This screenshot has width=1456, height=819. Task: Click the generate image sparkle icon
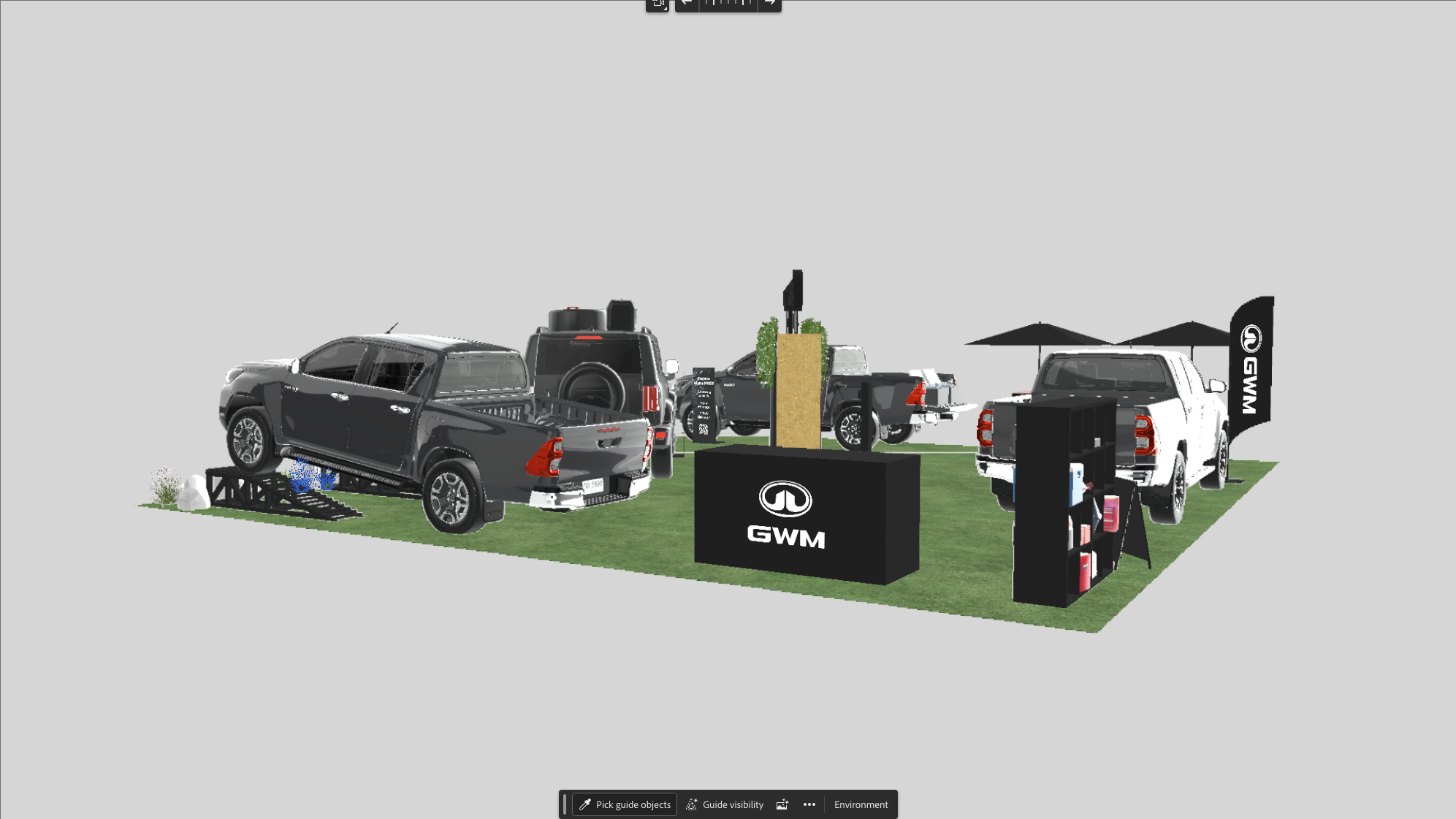point(782,804)
